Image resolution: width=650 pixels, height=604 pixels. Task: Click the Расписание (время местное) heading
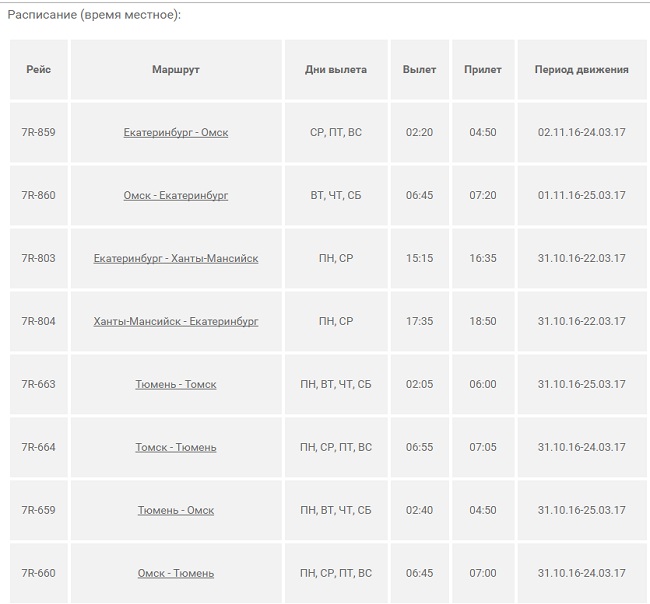(x=94, y=16)
